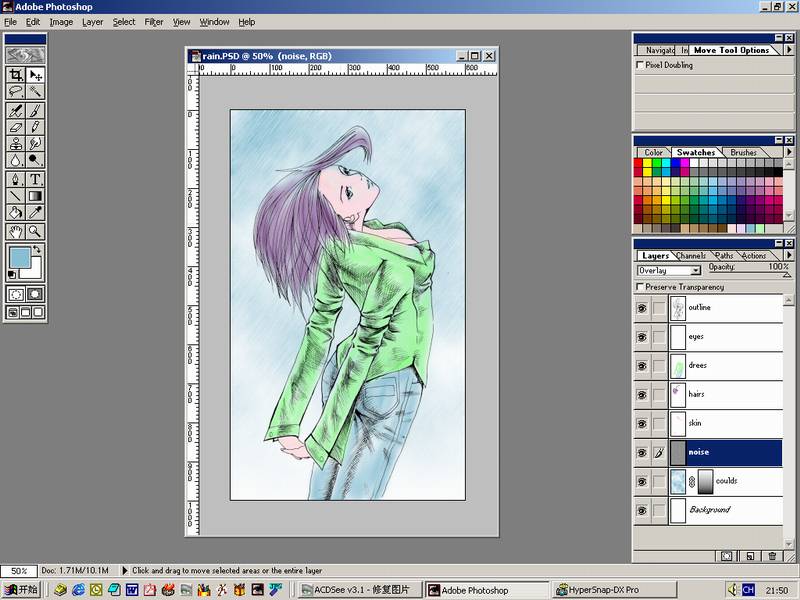Open the Layers panel flyout menu arrow

click(789, 255)
